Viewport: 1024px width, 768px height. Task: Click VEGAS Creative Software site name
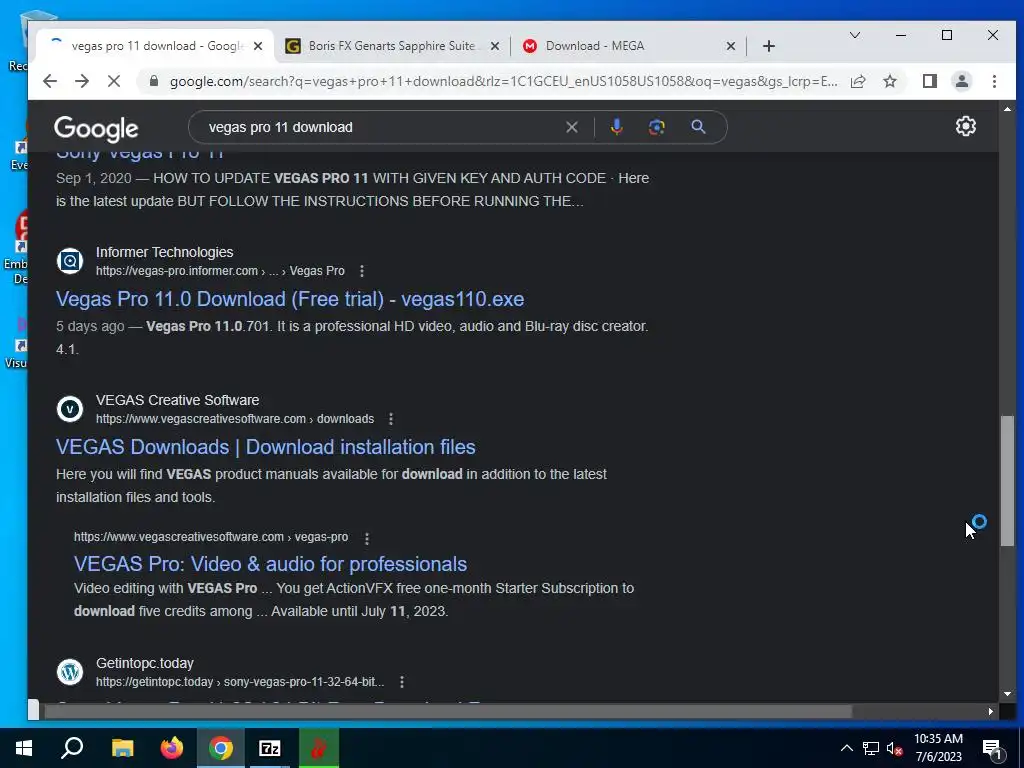178,400
